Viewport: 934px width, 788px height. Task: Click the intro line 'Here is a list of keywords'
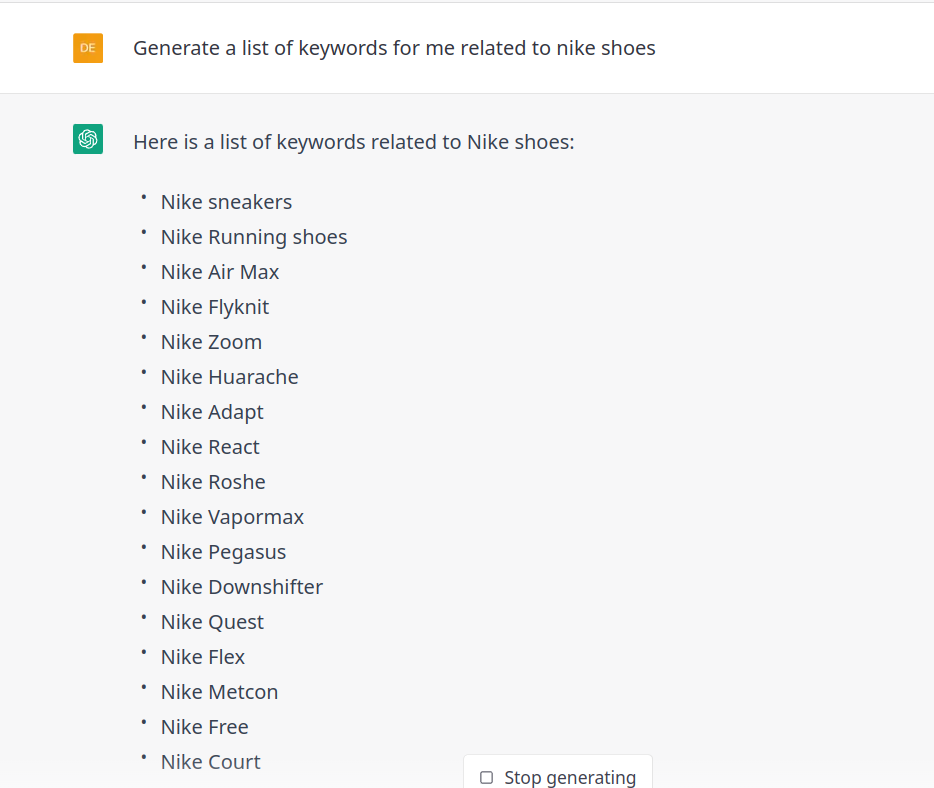354,142
